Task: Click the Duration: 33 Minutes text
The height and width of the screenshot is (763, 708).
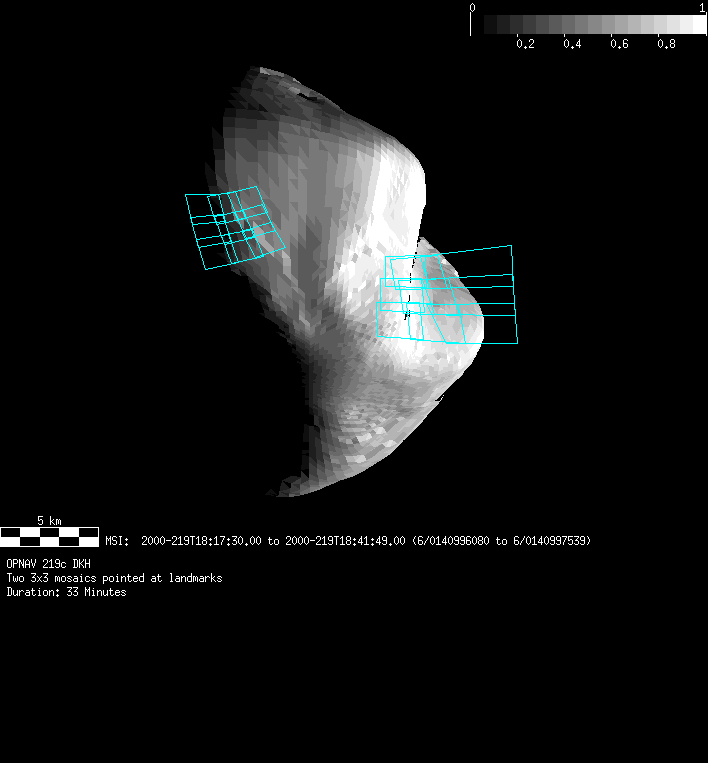Action: pos(66,592)
